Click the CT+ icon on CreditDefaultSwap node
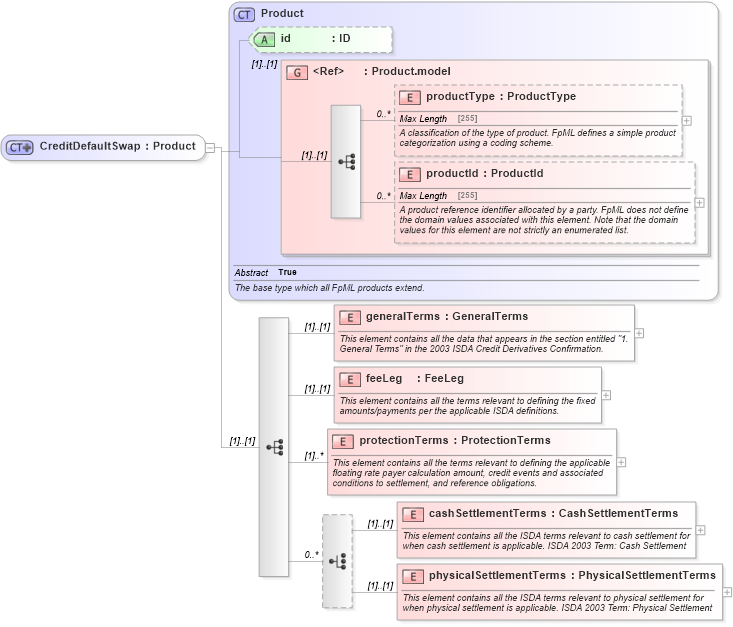 click(19, 147)
